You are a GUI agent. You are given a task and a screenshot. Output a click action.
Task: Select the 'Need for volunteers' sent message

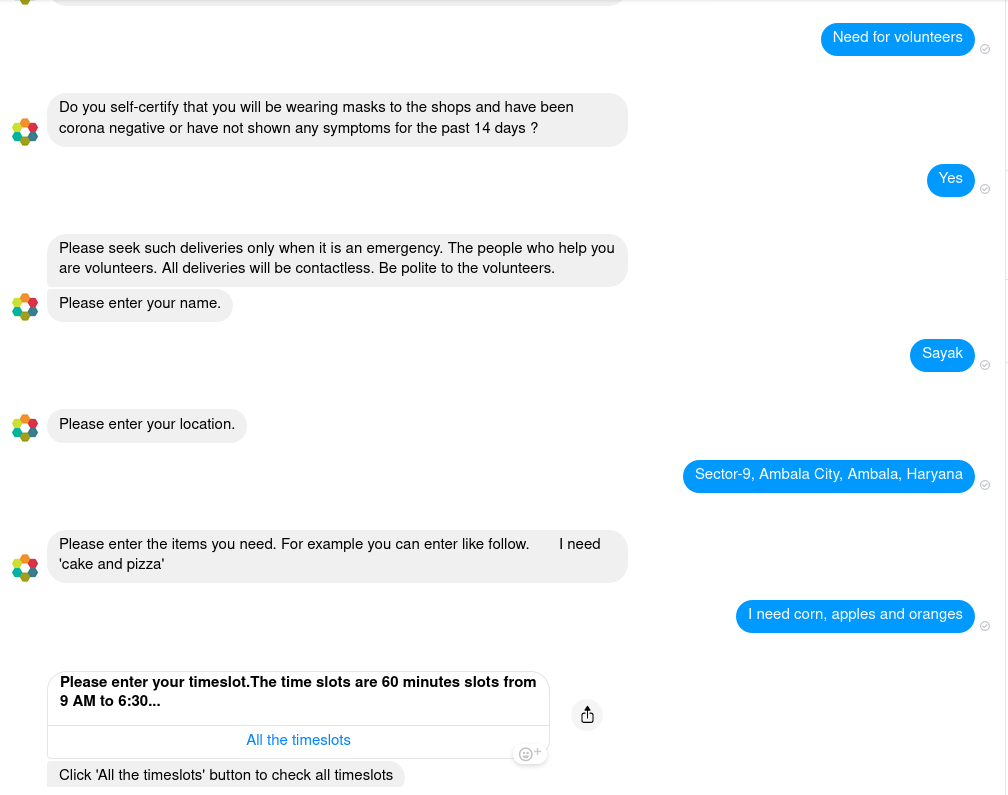[x=897, y=38]
